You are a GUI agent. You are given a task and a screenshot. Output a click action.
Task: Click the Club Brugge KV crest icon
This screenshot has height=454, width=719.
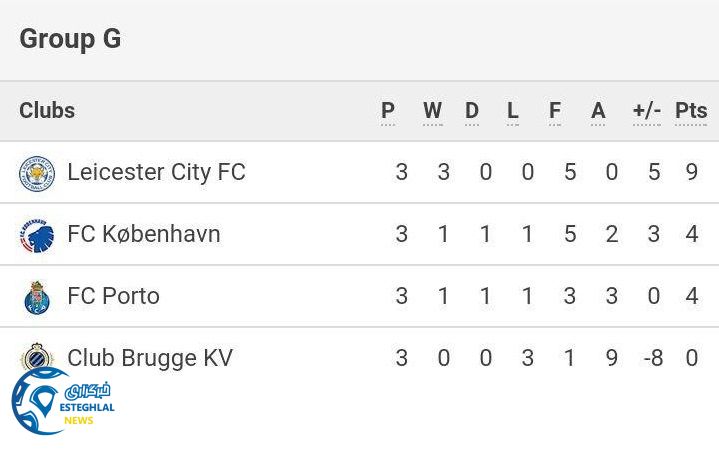[x=37, y=353]
